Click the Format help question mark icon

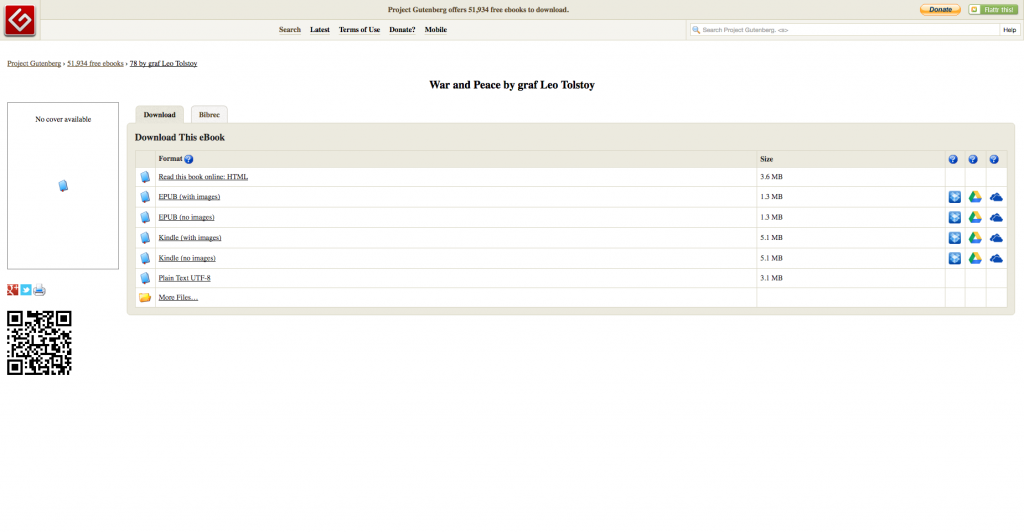point(189,159)
